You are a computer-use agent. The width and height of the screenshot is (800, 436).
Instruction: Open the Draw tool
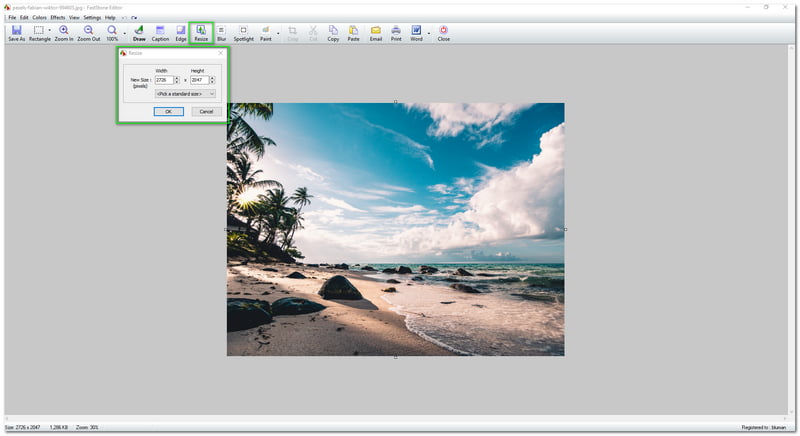[x=139, y=31]
